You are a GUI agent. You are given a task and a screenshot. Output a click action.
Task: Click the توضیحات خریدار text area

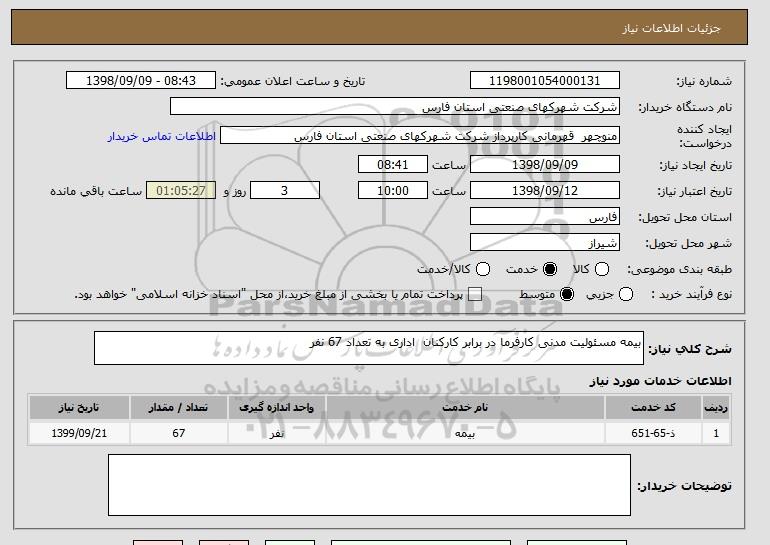click(369, 485)
